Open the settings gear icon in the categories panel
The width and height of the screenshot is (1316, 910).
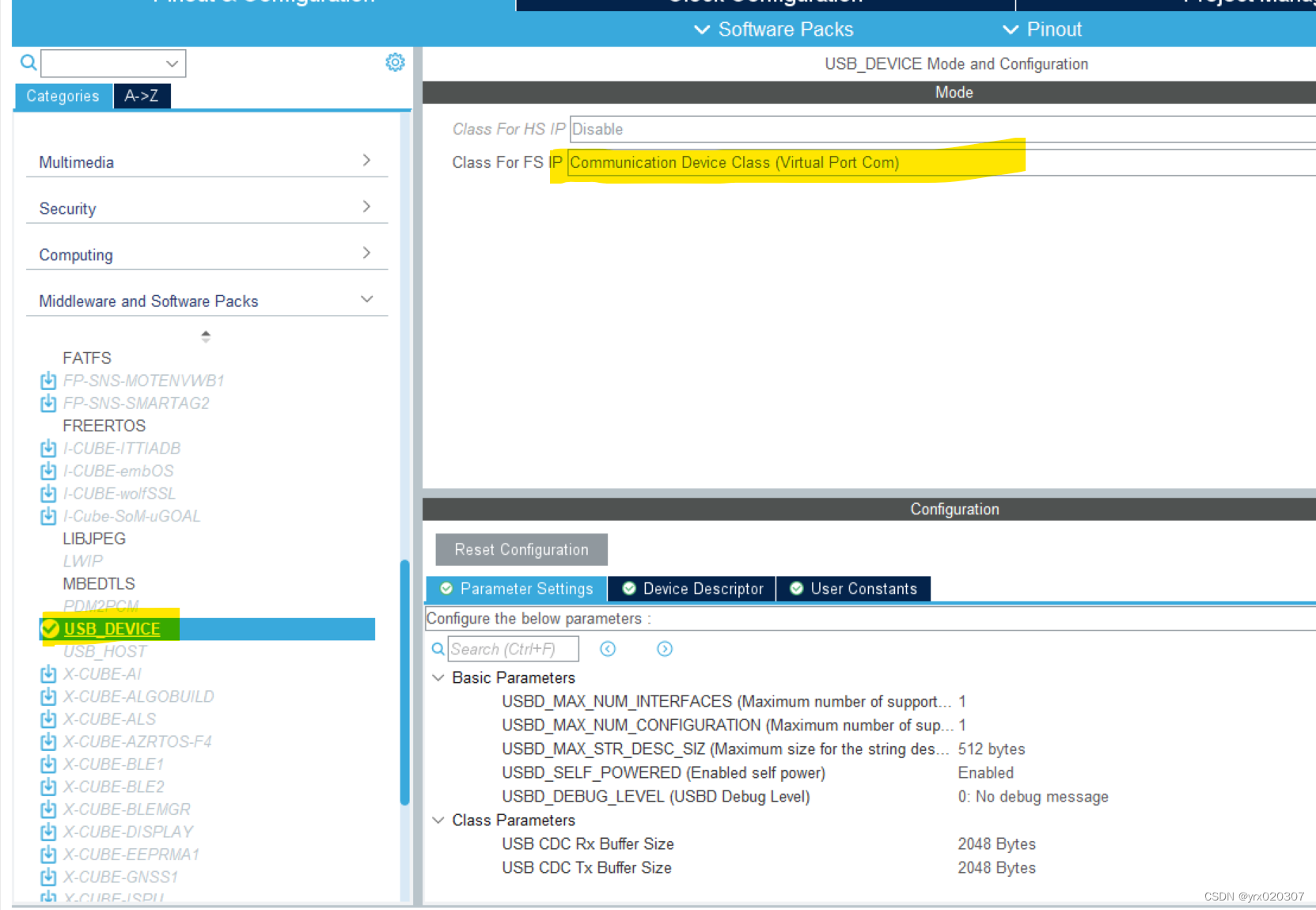(x=395, y=63)
